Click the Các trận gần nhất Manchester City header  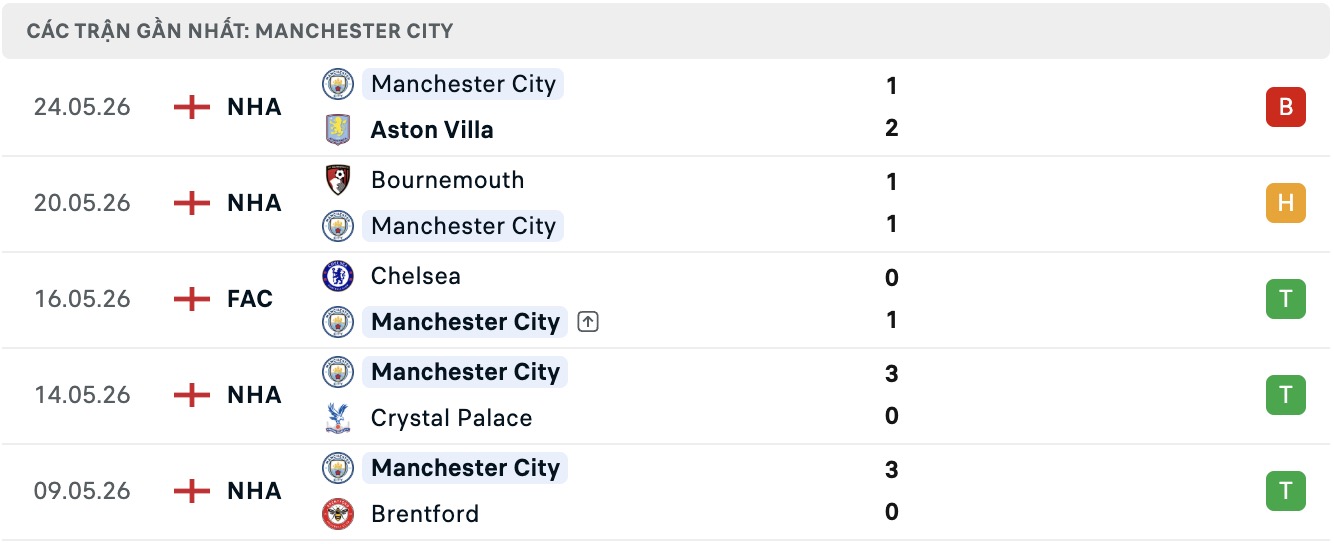pos(240,31)
